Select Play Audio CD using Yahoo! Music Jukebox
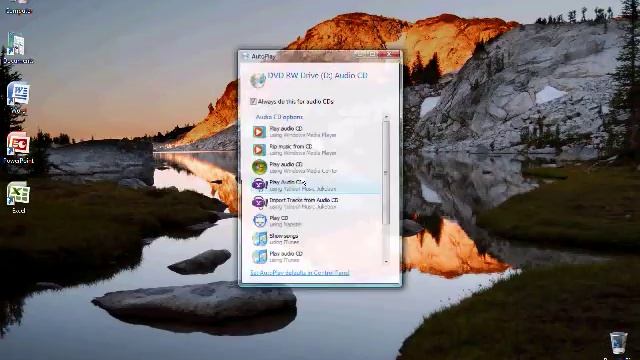 pyautogui.click(x=316, y=185)
